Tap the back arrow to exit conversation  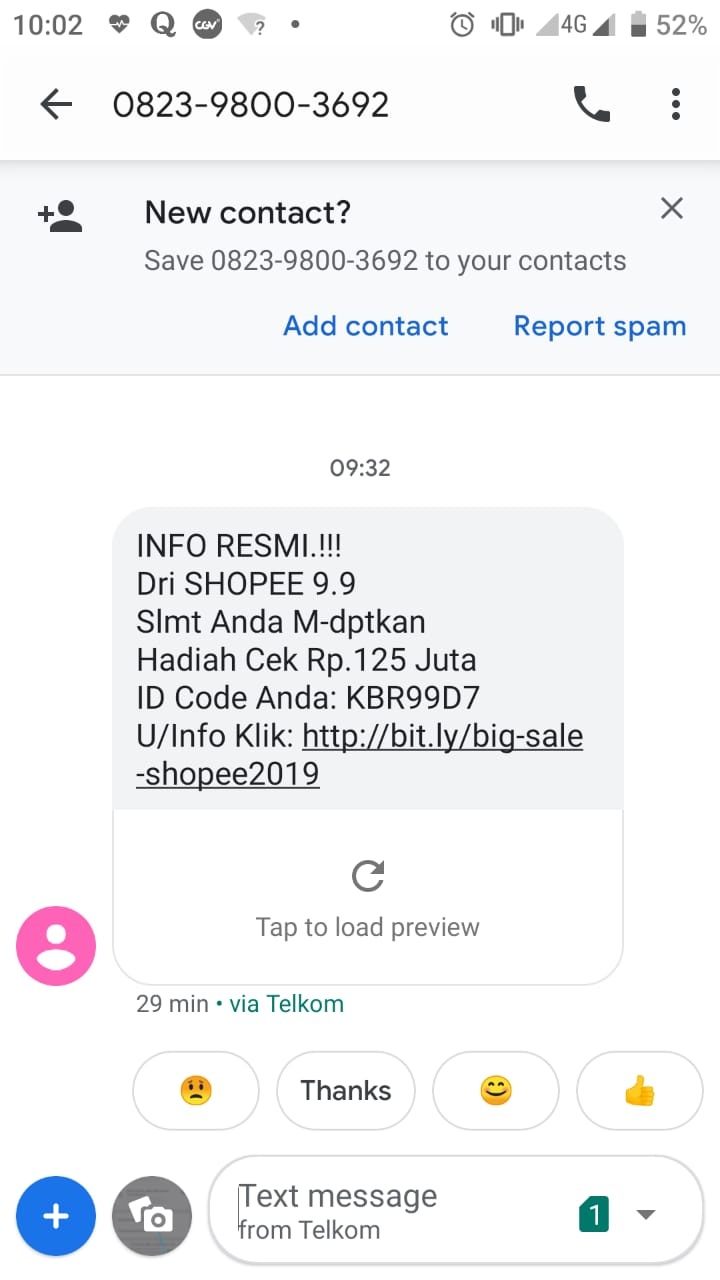[x=56, y=103]
